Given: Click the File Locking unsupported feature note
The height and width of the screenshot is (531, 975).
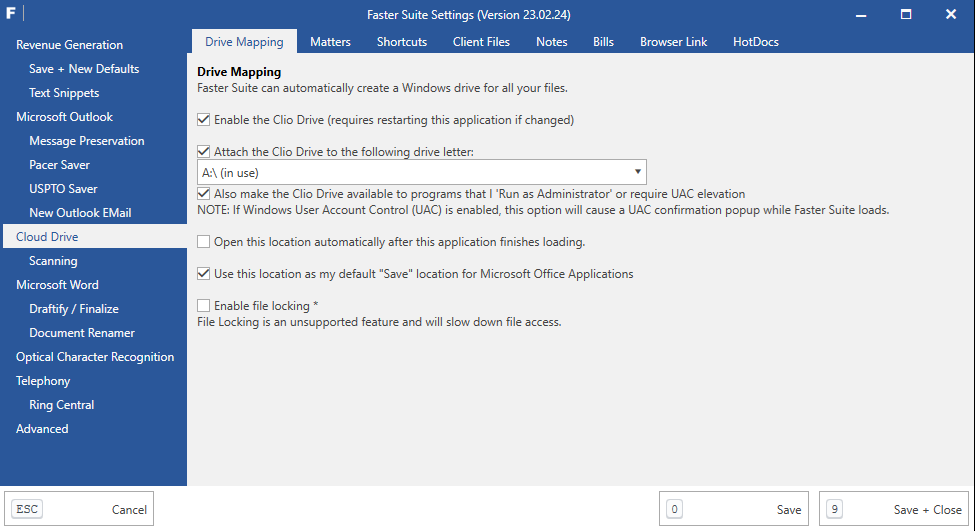Looking at the screenshot, I should point(379,321).
